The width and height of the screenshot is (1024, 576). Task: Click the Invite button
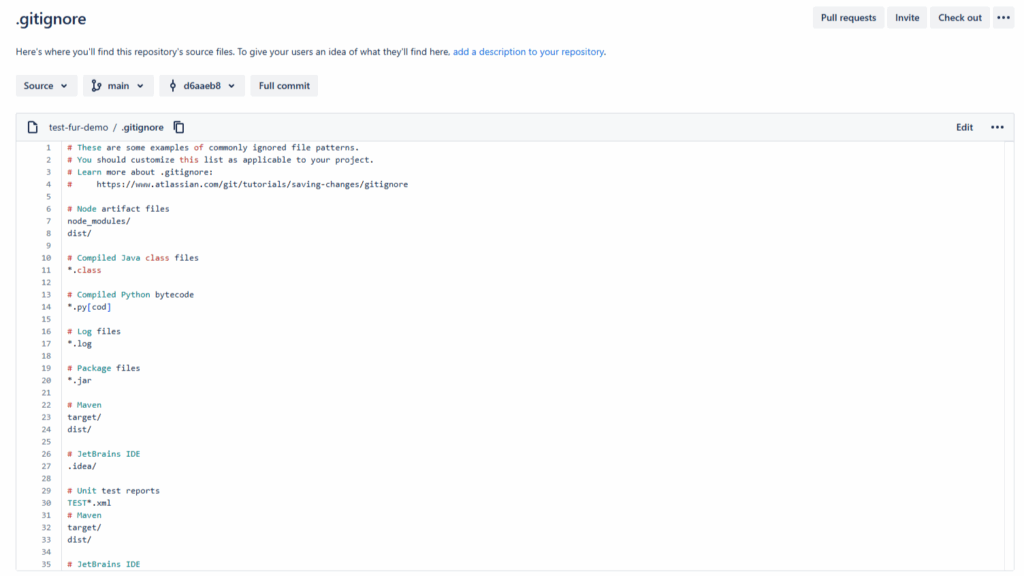[x=907, y=18]
